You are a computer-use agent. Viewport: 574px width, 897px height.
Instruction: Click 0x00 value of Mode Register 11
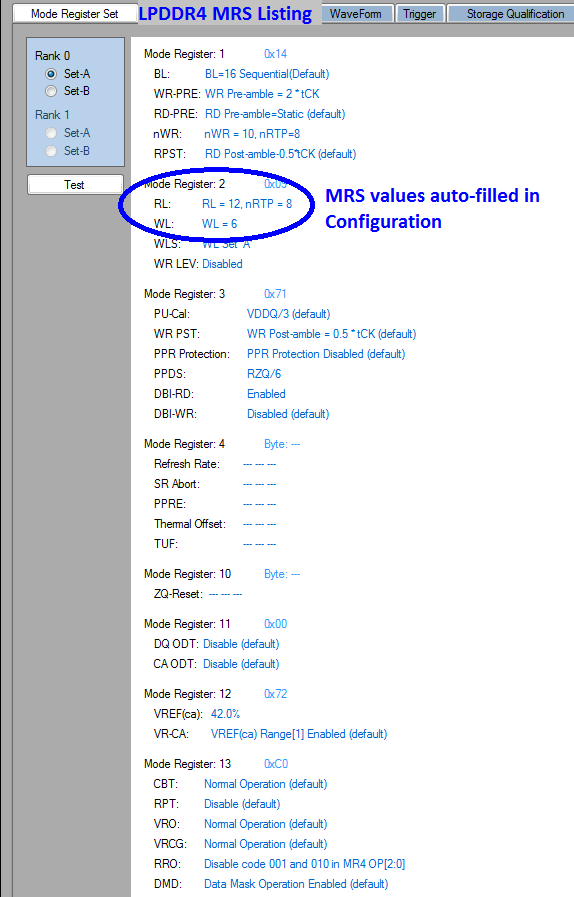(275, 624)
